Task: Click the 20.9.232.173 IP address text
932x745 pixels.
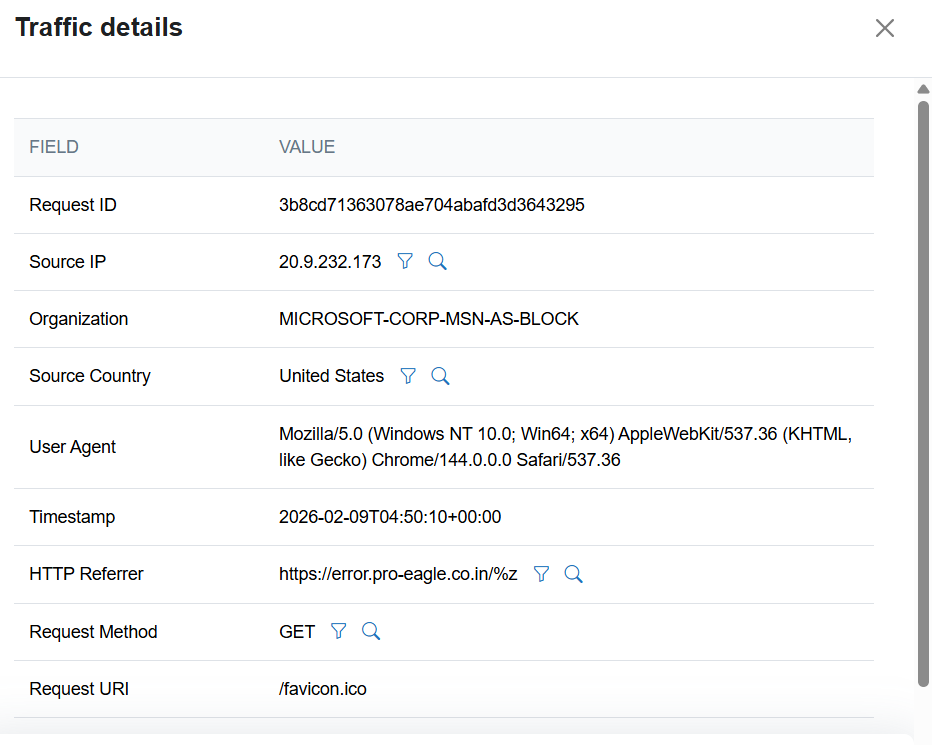Action: (330, 262)
